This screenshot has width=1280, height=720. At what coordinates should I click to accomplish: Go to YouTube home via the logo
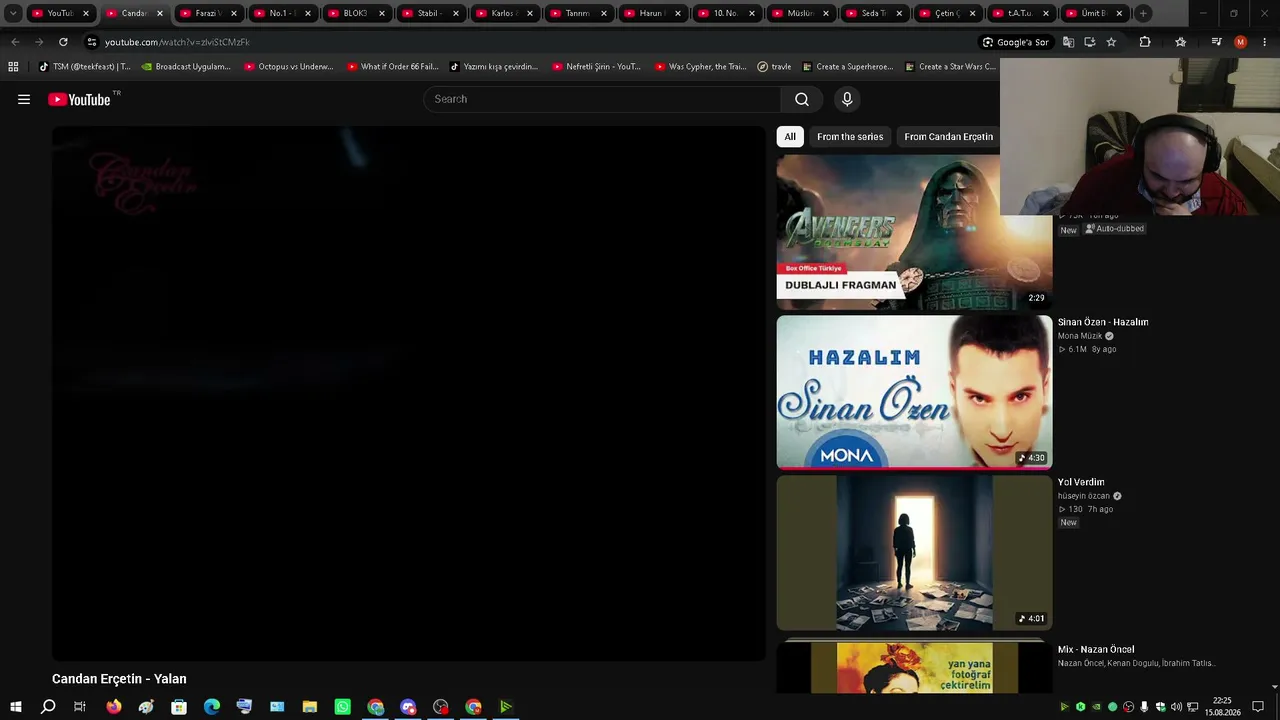coord(80,99)
